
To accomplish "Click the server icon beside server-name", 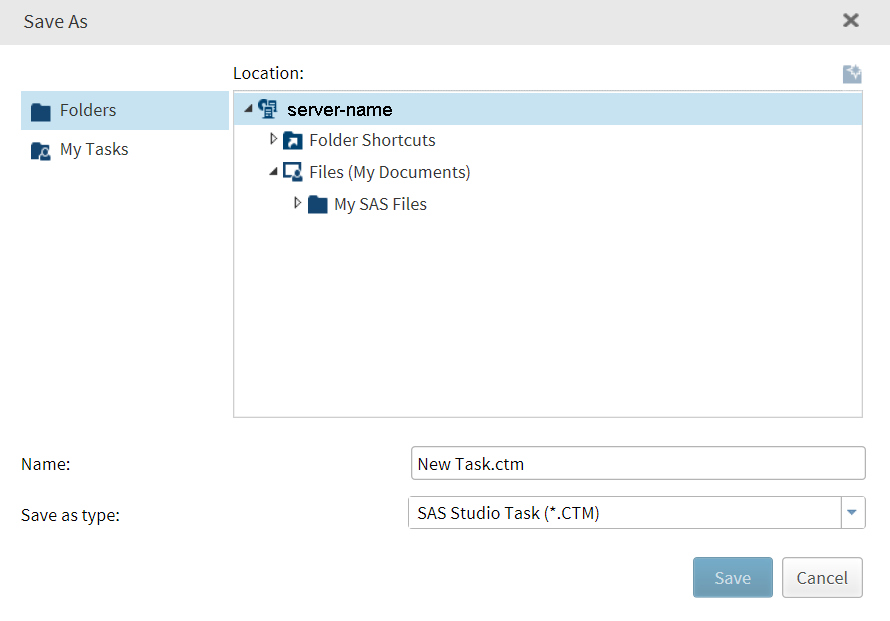I will pyautogui.click(x=268, y=108).
